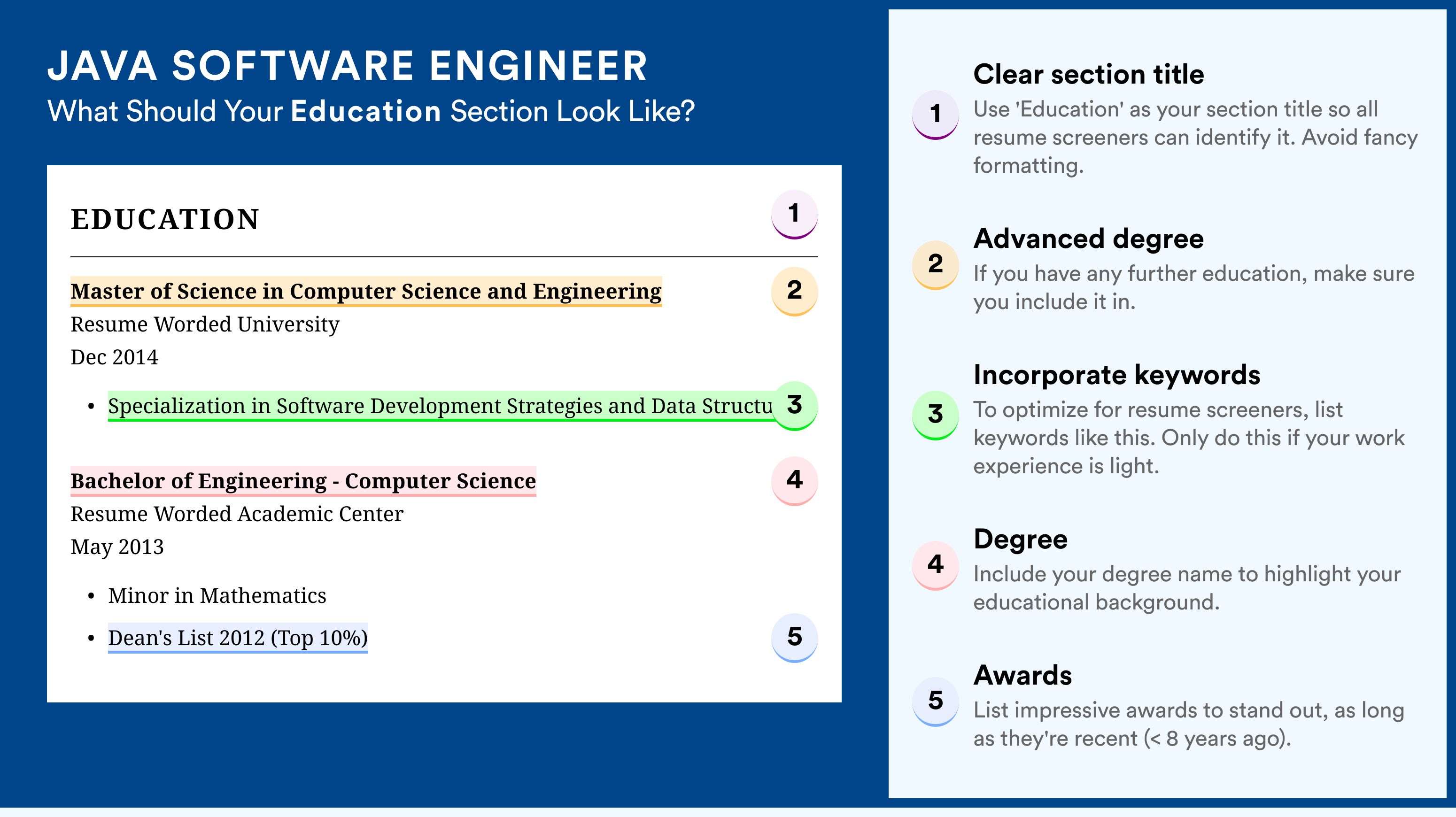Viewport: 1456px width, 817px height.
Task: Select the highlighted Bachelor of Engineering line
Action: [303, 481]
